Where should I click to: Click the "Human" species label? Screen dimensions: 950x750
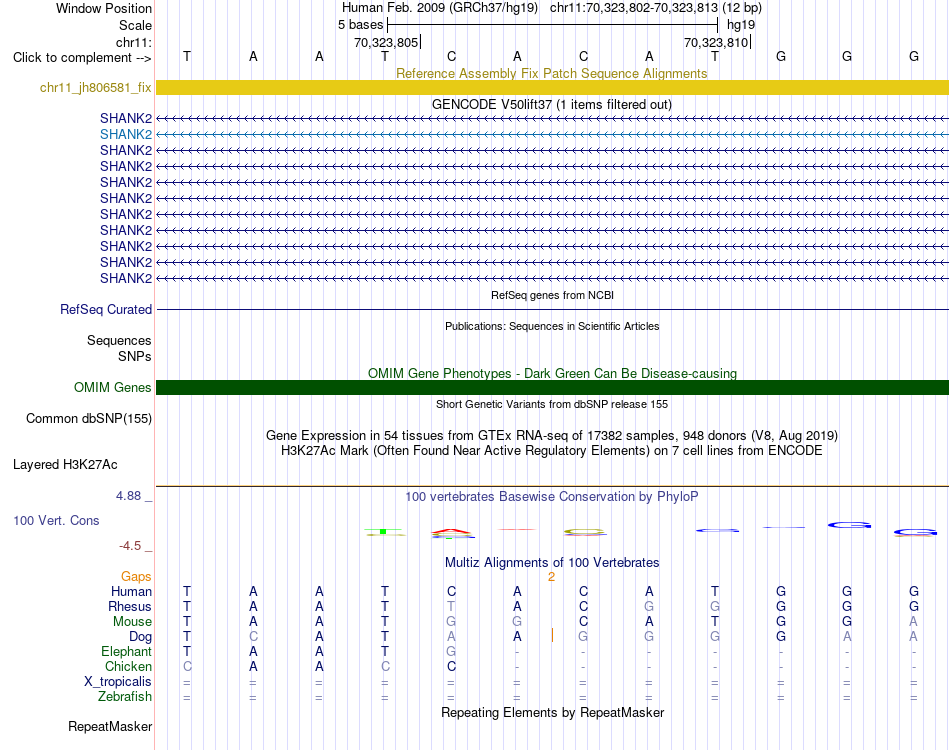[x=131, y=592]
